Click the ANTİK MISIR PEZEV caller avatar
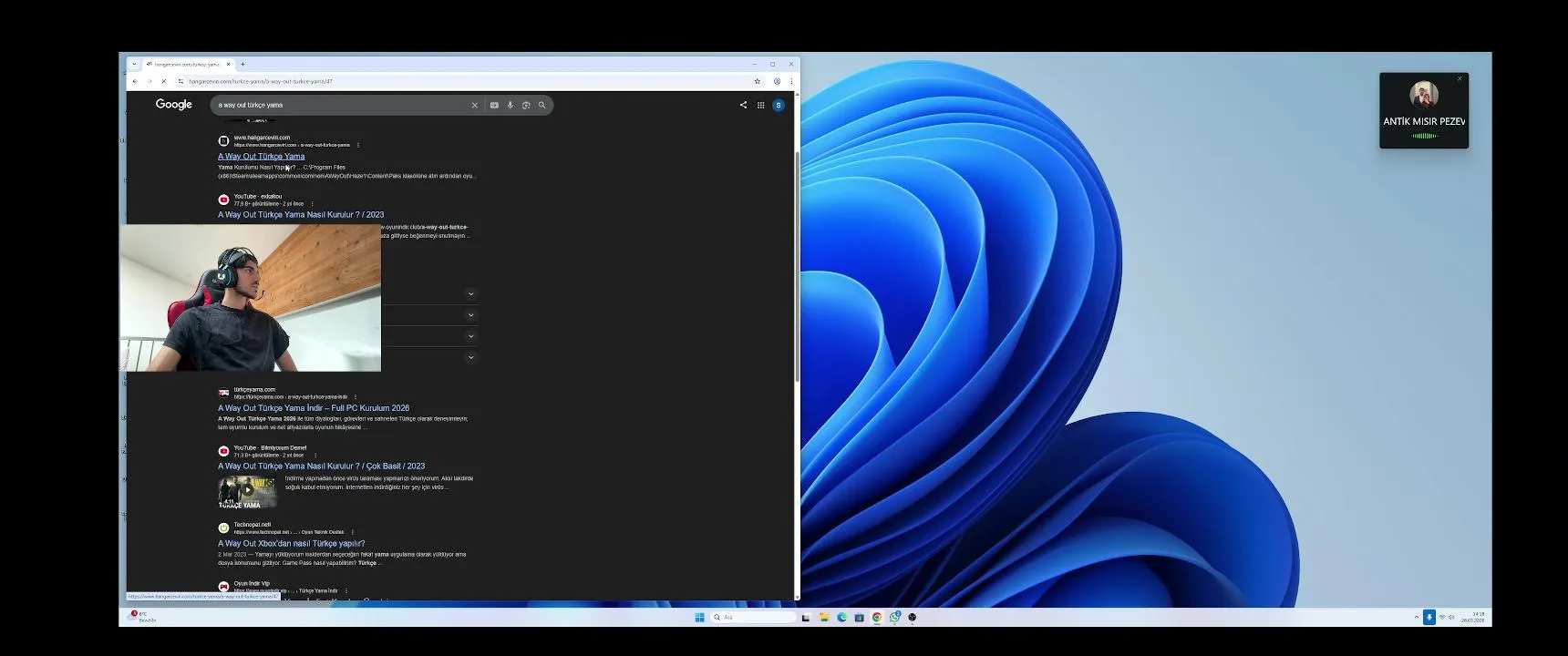 click(x=1424, y=95)
